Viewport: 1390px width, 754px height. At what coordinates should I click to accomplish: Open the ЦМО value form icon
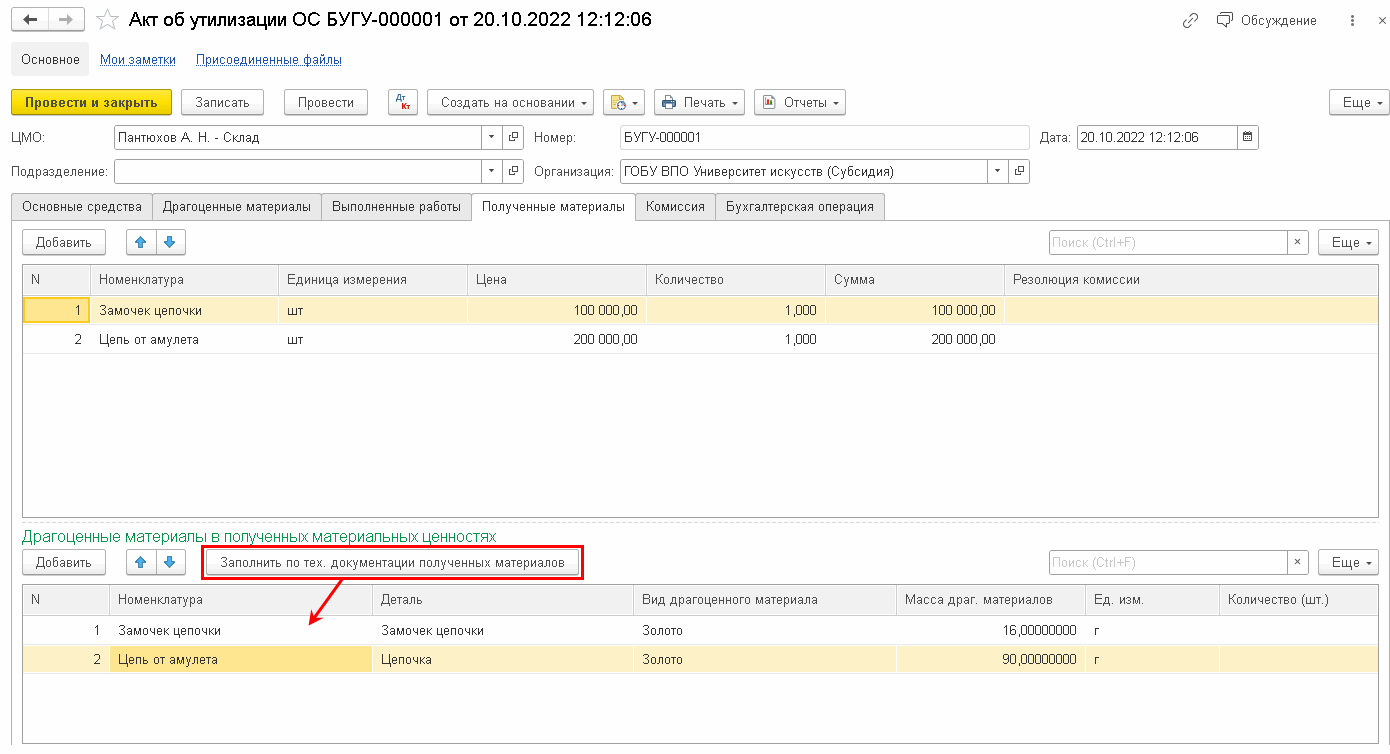513,138
